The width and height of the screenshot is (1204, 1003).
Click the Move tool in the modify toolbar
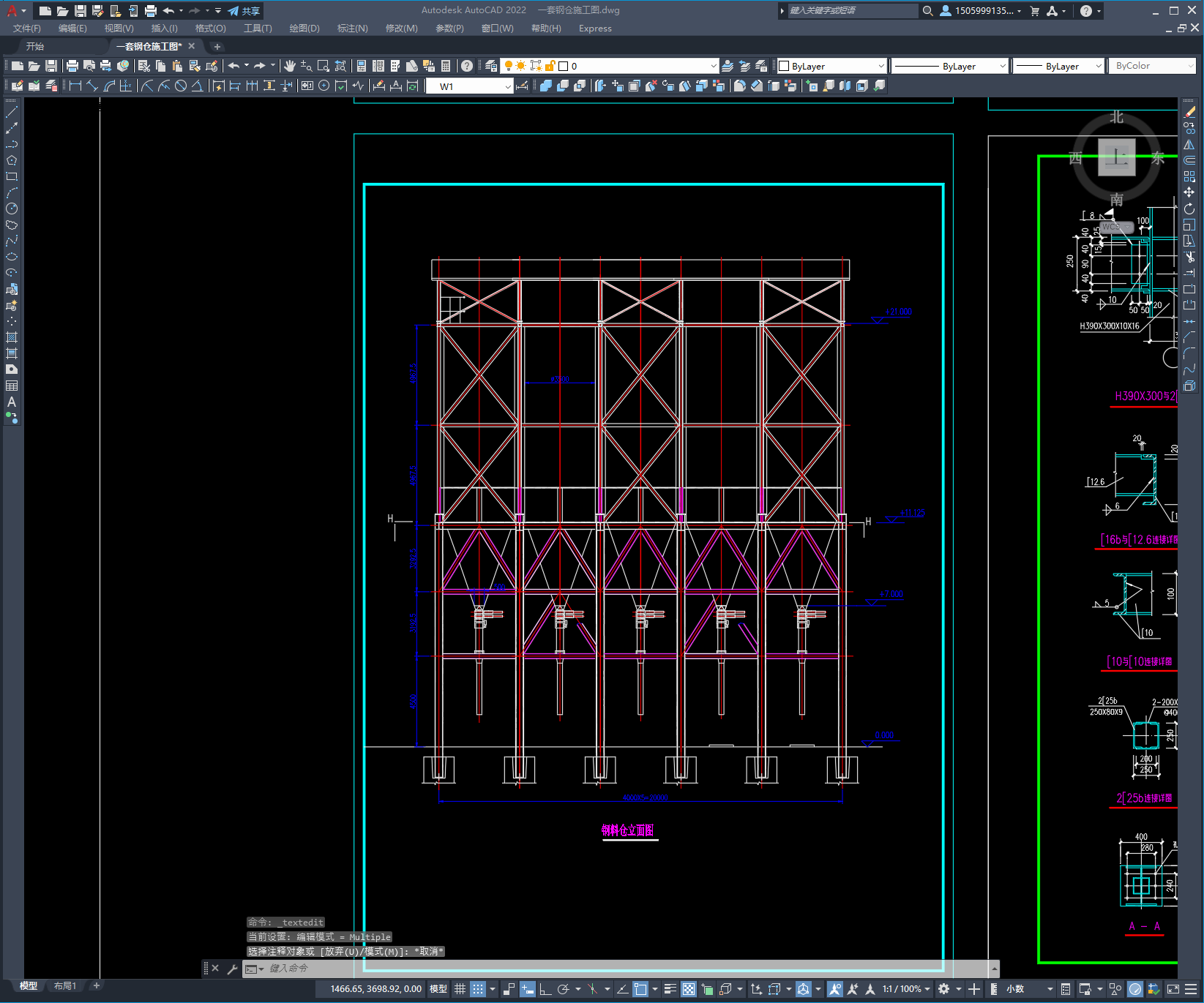pos(1189,192)
